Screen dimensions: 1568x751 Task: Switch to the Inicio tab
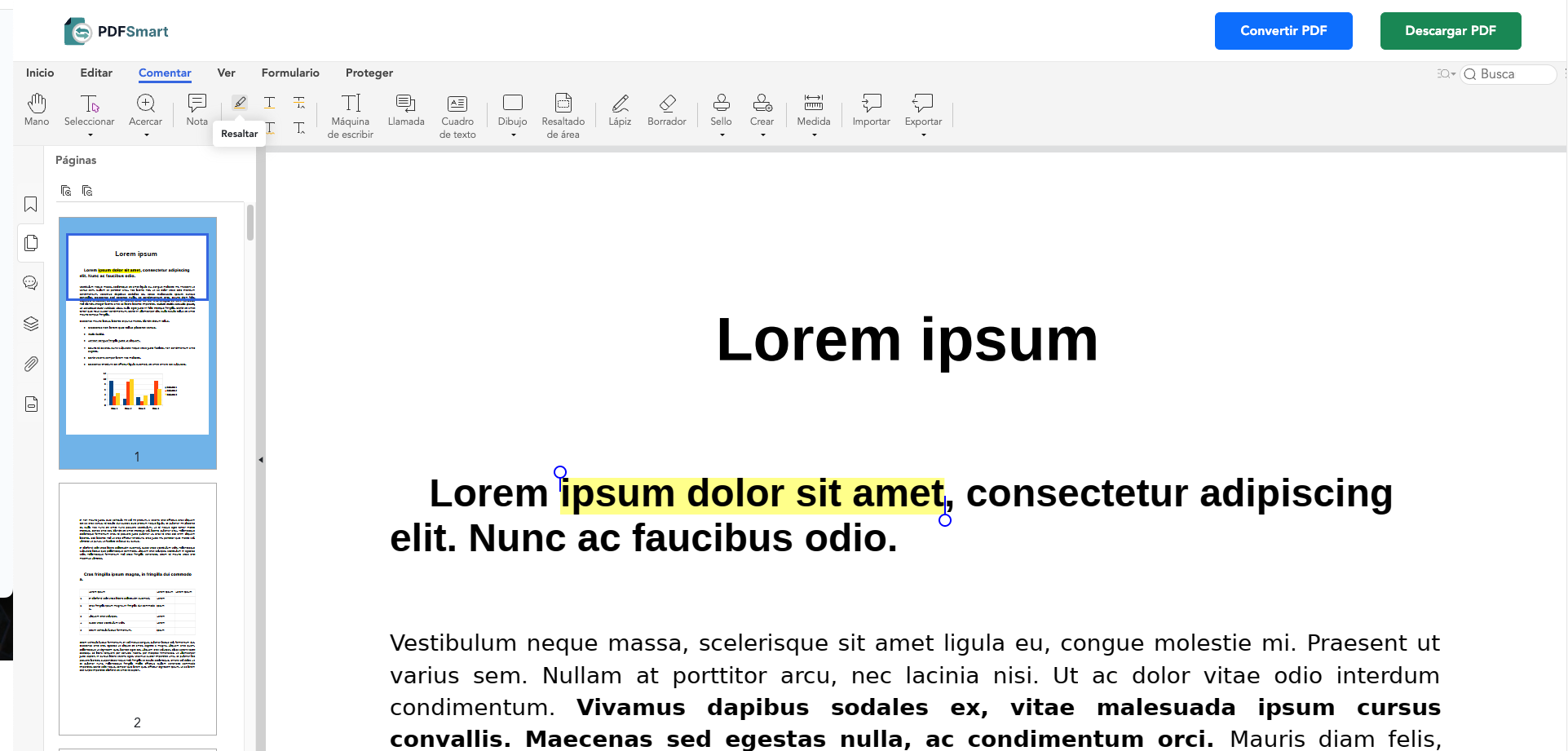(40, 73)
